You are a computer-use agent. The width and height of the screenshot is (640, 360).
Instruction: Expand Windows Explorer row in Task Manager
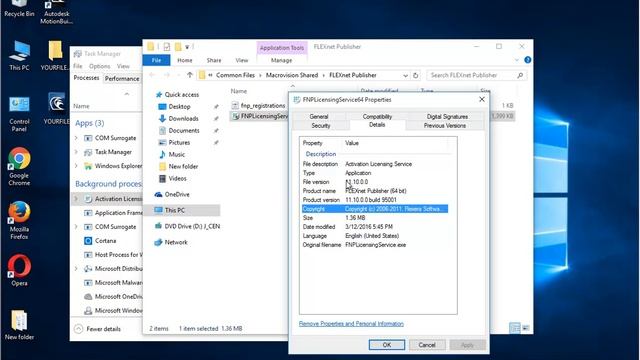pos(76,166)
